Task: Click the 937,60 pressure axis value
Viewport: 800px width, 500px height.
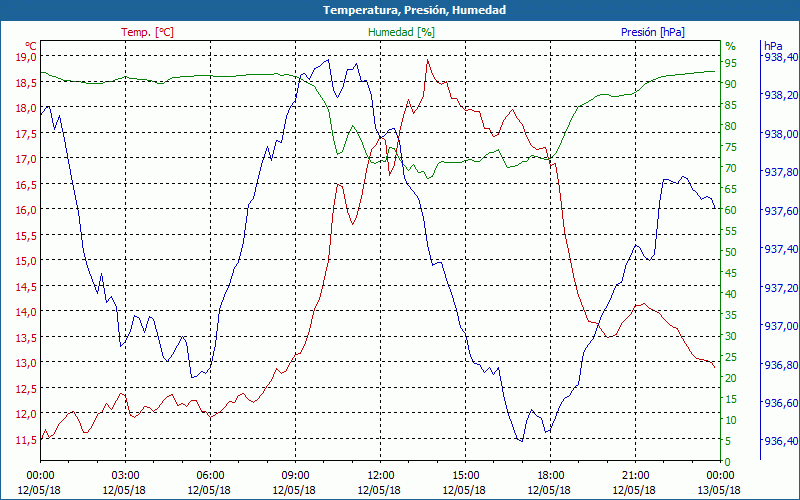Action: click(x=781, y=210)
